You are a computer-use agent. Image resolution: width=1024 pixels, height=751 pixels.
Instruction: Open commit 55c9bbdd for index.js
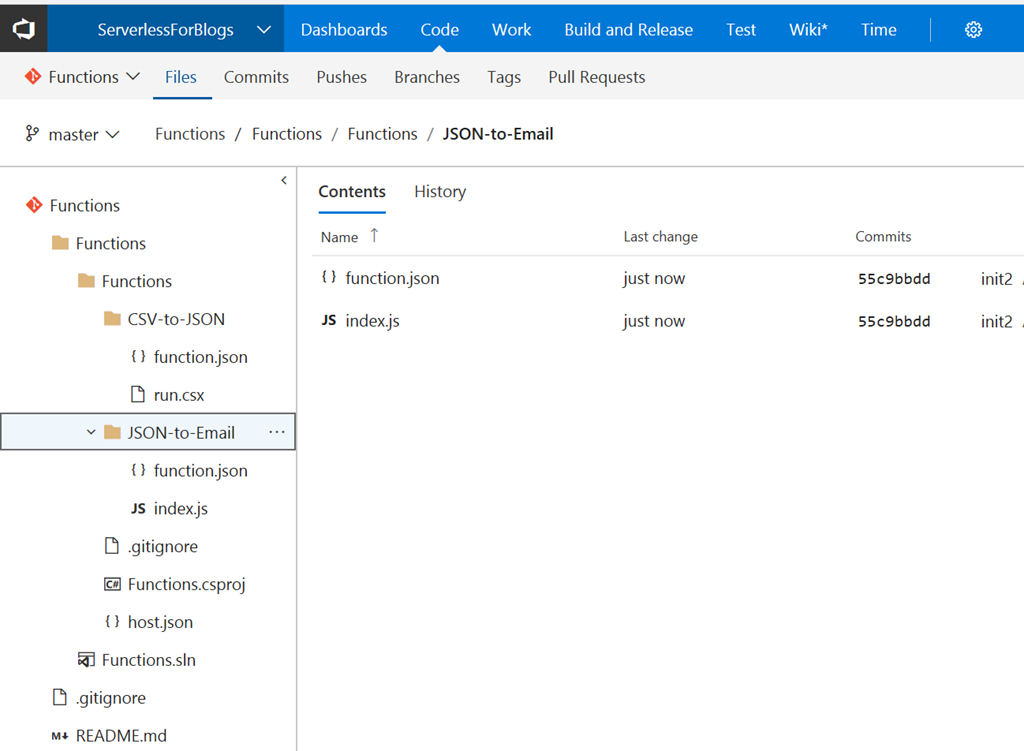point(894,322)
